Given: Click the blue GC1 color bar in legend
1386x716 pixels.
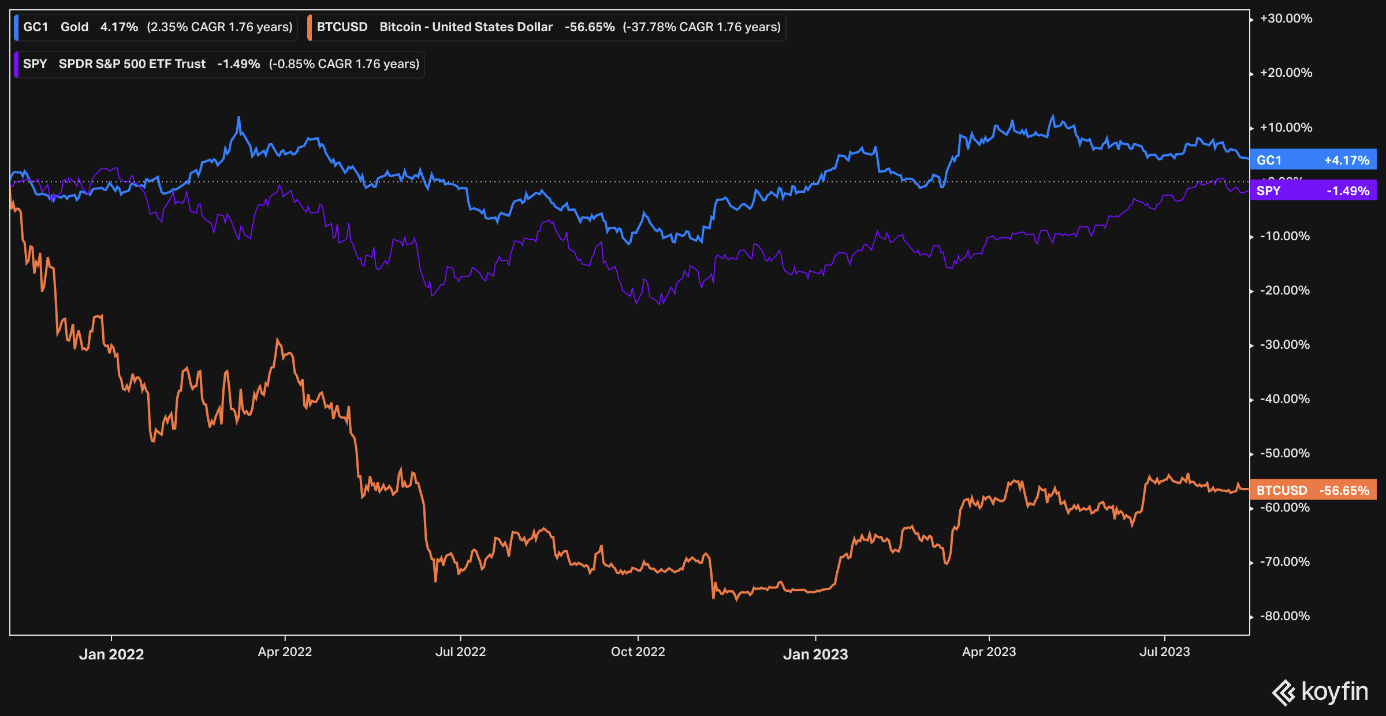Looking at the screenshot, I should click(x=17, y=27).
